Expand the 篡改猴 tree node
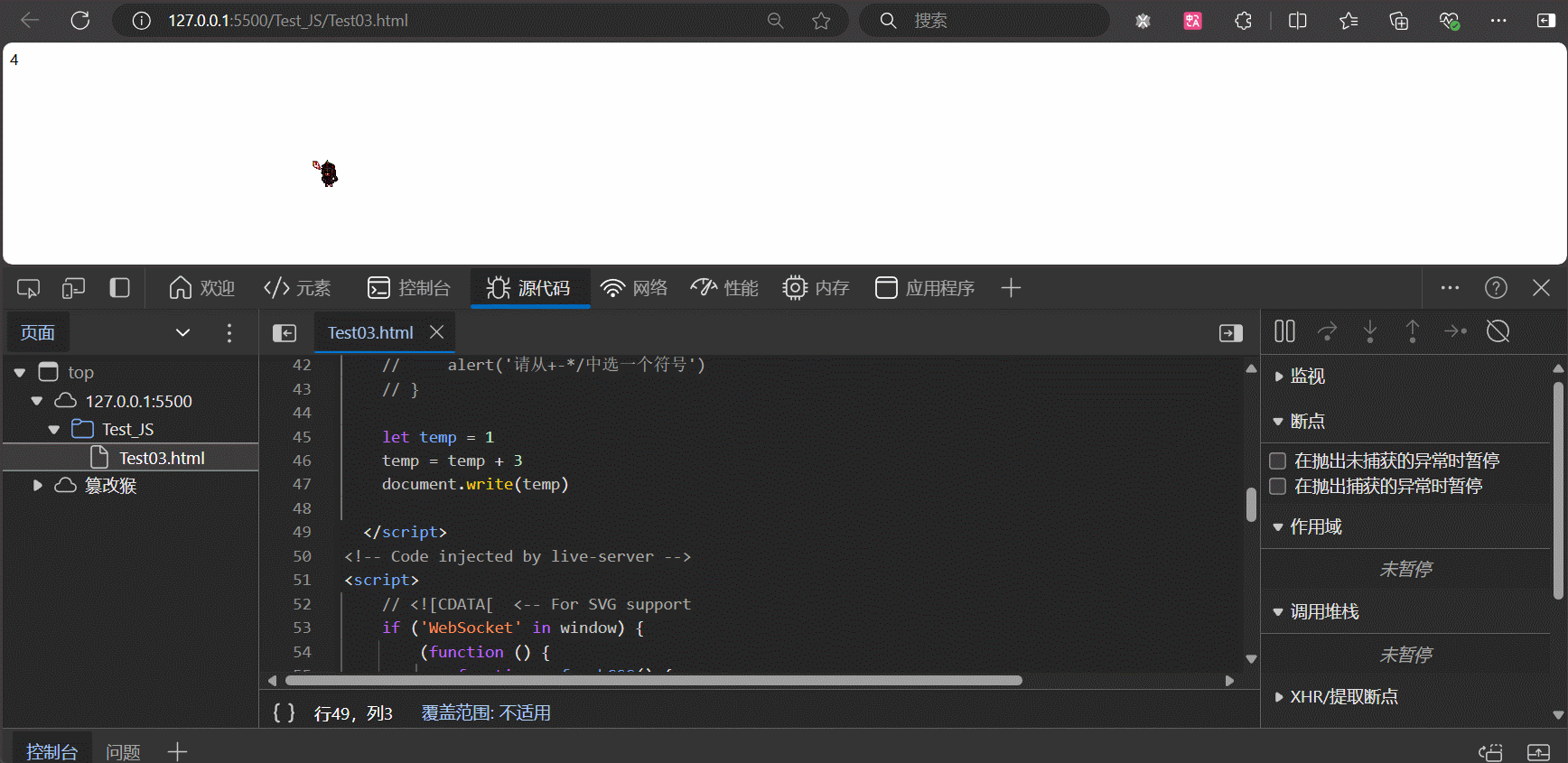 click(37, 486)
